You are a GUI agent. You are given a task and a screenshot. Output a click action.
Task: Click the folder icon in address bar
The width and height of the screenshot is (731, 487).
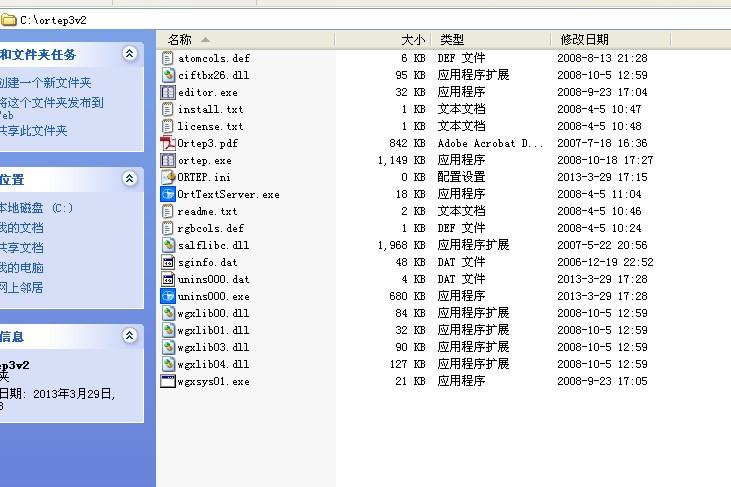[x=8, y=20]
